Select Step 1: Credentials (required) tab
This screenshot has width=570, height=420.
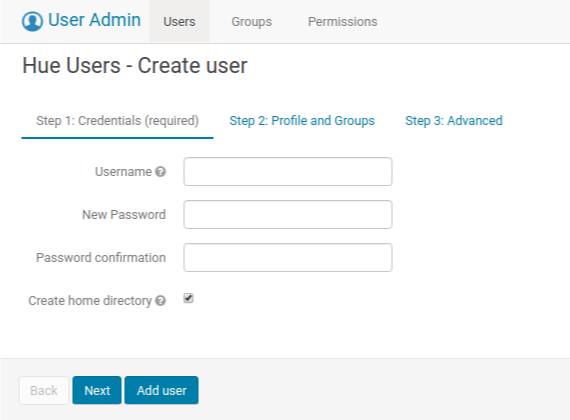click(117, 121)
